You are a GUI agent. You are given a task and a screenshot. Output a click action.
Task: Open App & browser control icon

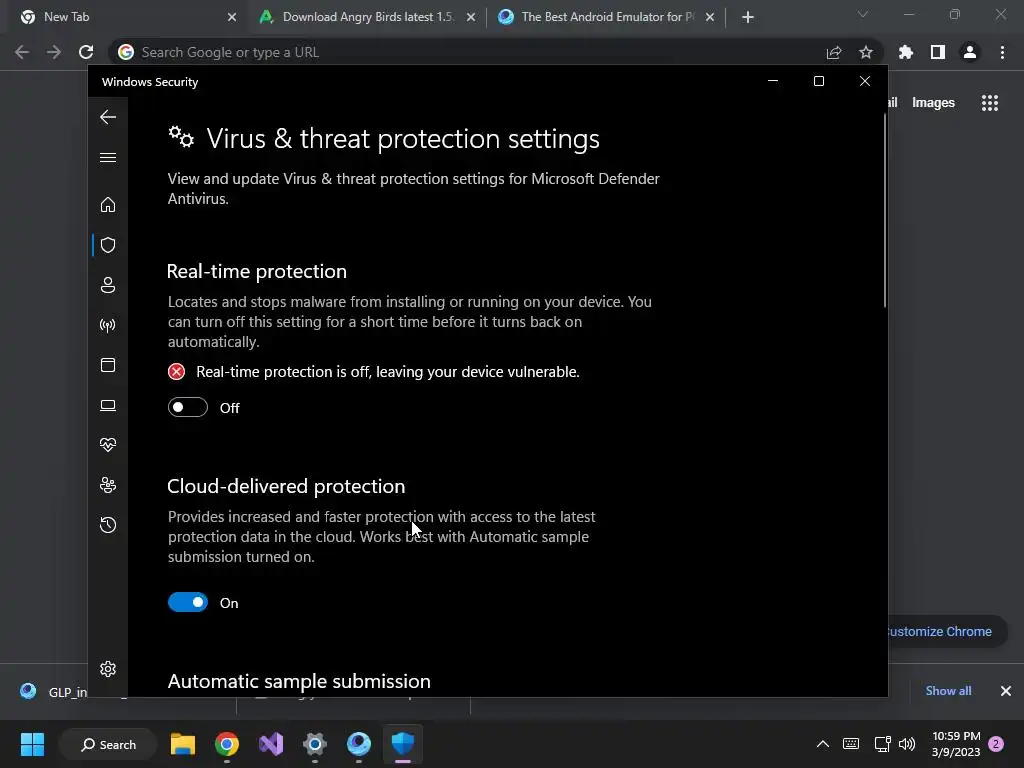tap(108, 365)
